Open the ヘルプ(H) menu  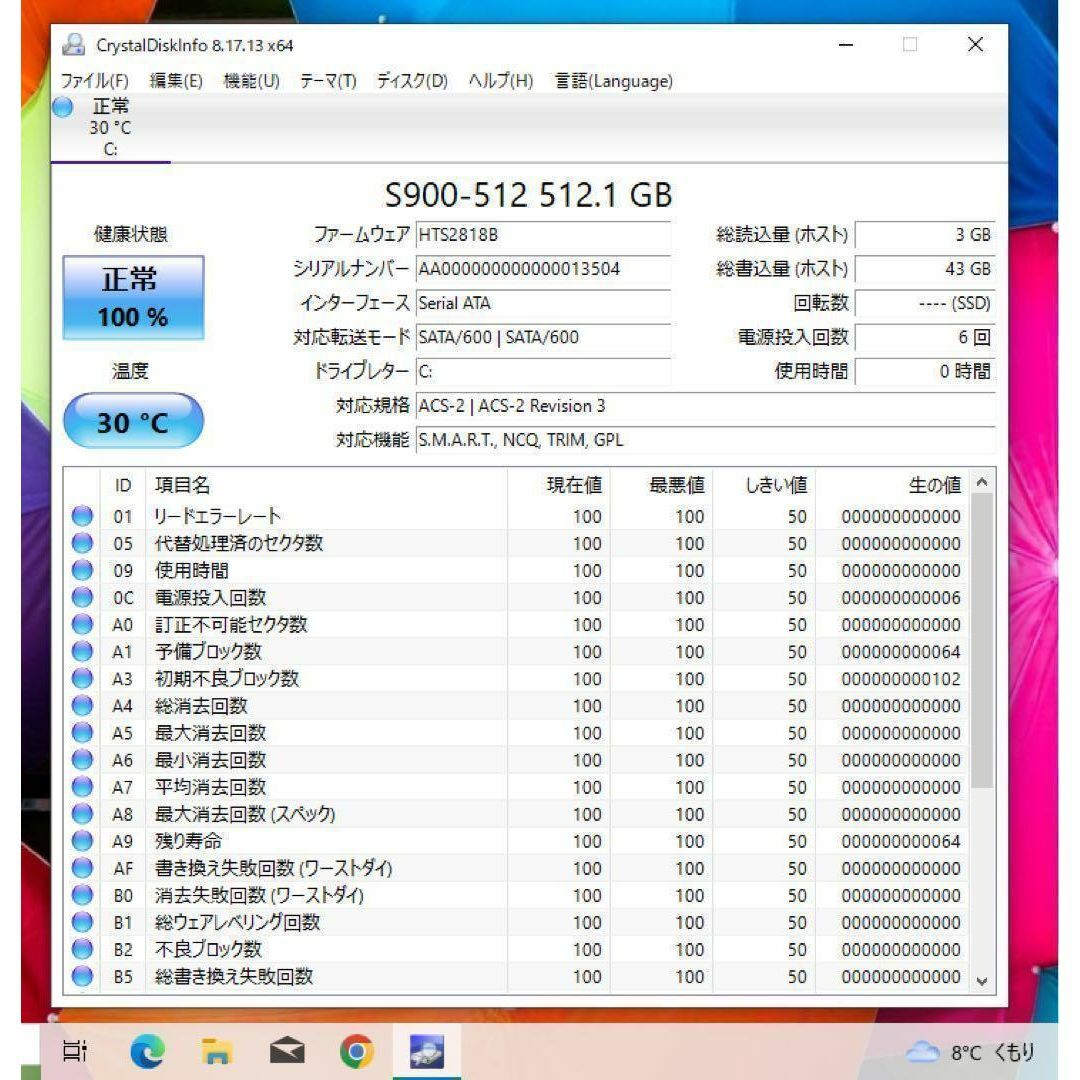(x=501, y=81)
